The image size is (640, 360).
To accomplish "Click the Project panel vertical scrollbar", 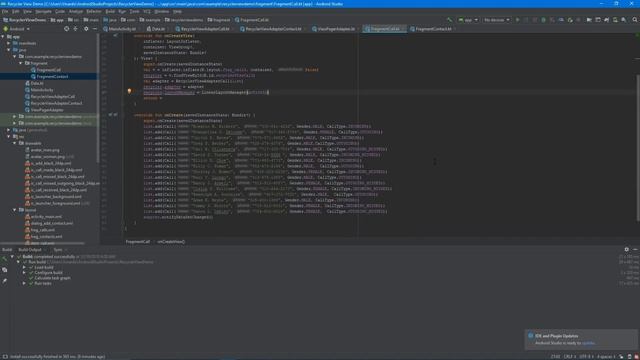I will coord(98,98).
